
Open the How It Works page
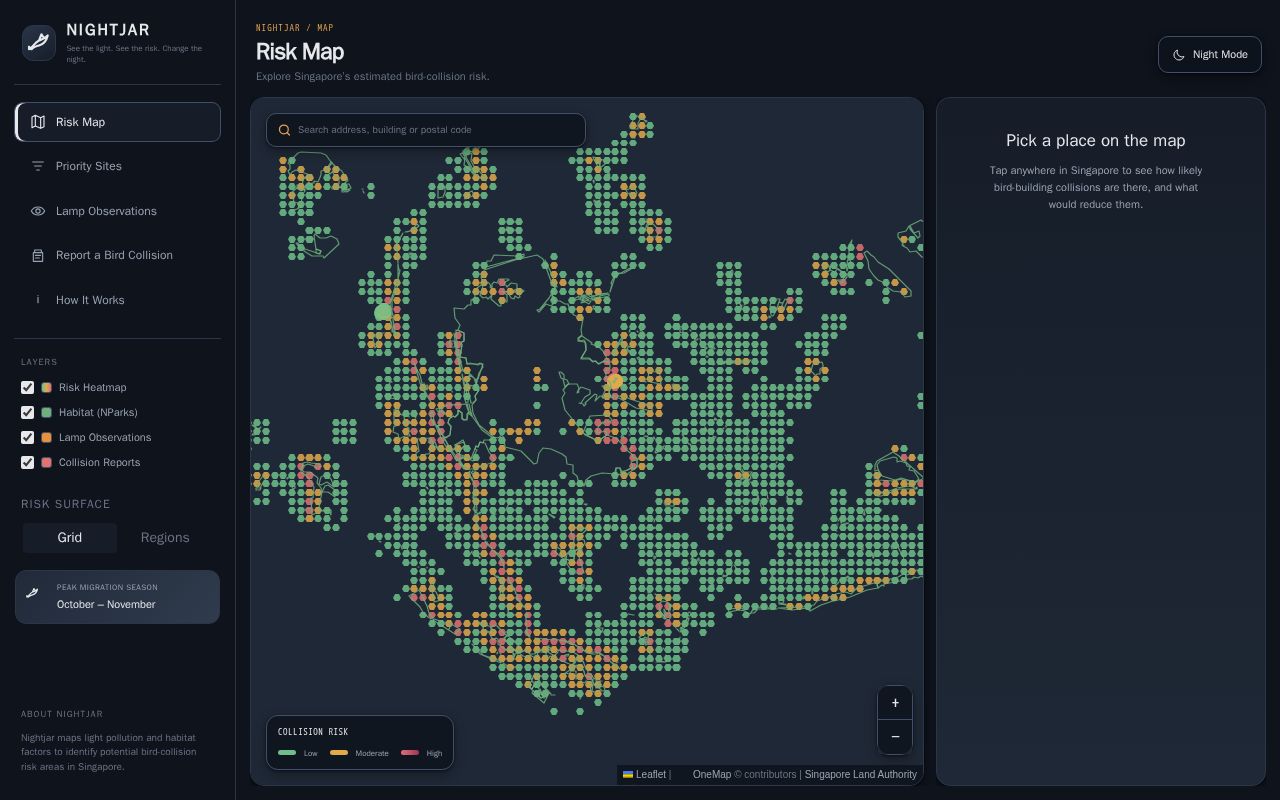click(x=118, y=300)
